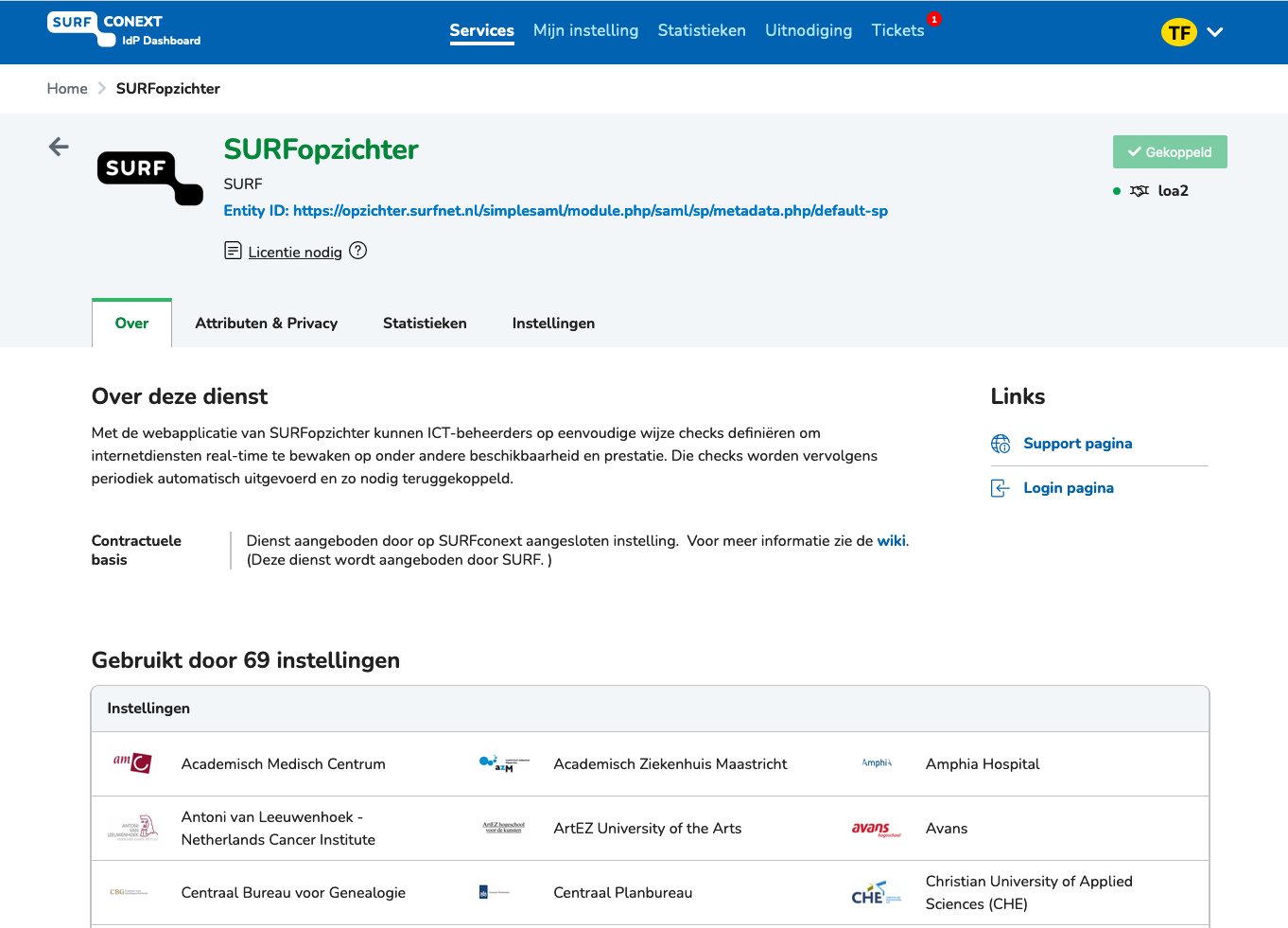Open the Entity ID link
This screenshot has width=1288, height=928.
coord(555,211)
